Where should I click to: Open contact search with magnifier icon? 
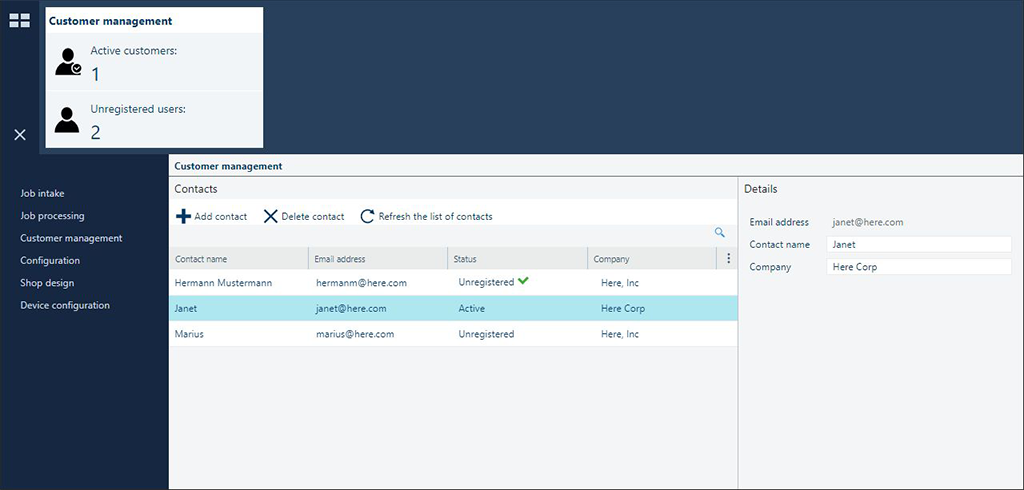720,232
